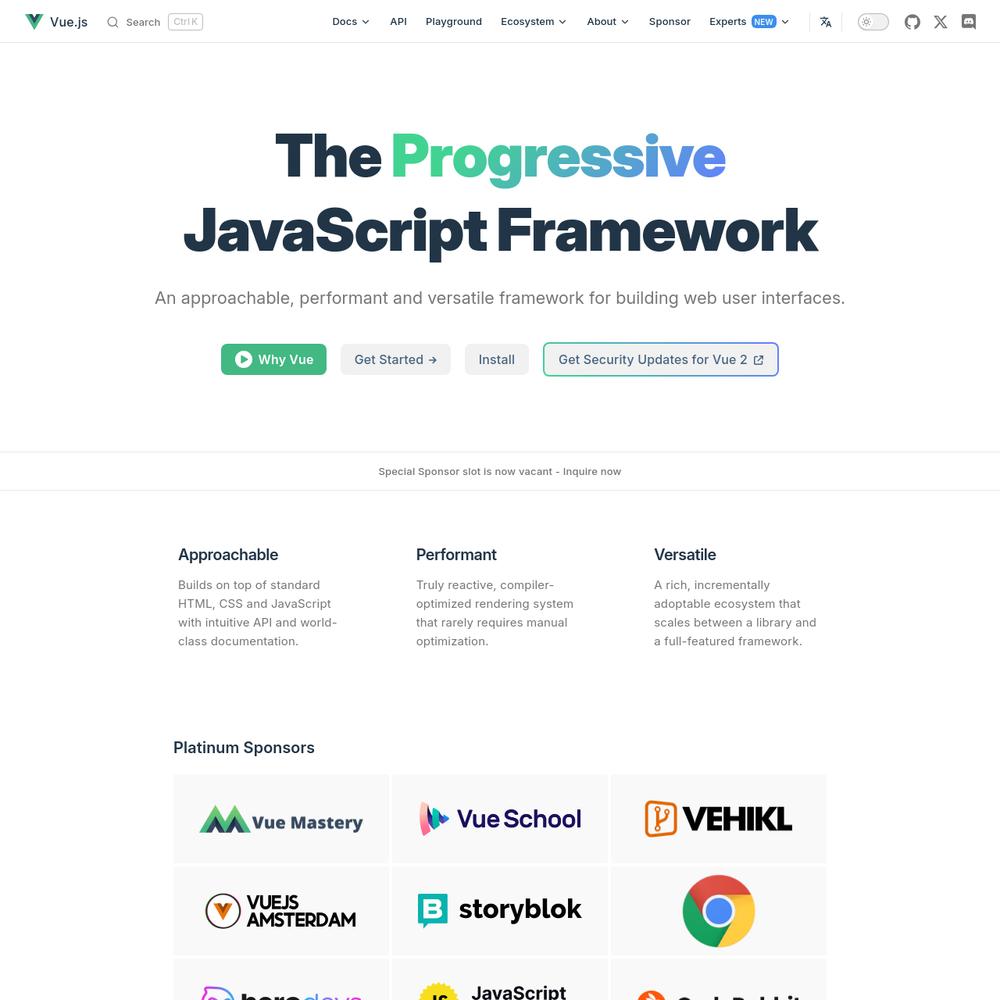Open the language translation menu icon

pyautogui.click(x=825, y=22)
